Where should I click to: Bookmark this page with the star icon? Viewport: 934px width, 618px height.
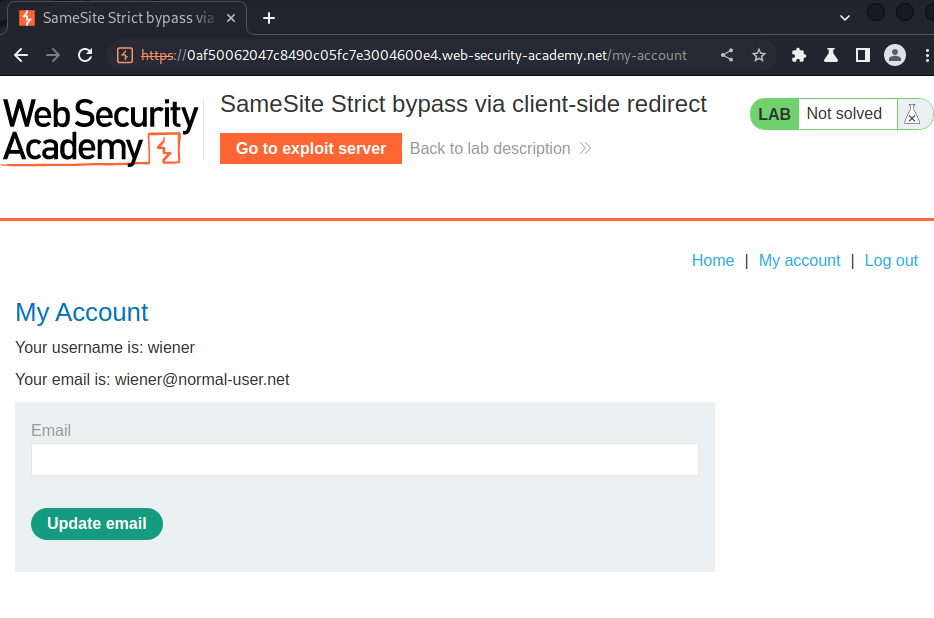[758, 55]
